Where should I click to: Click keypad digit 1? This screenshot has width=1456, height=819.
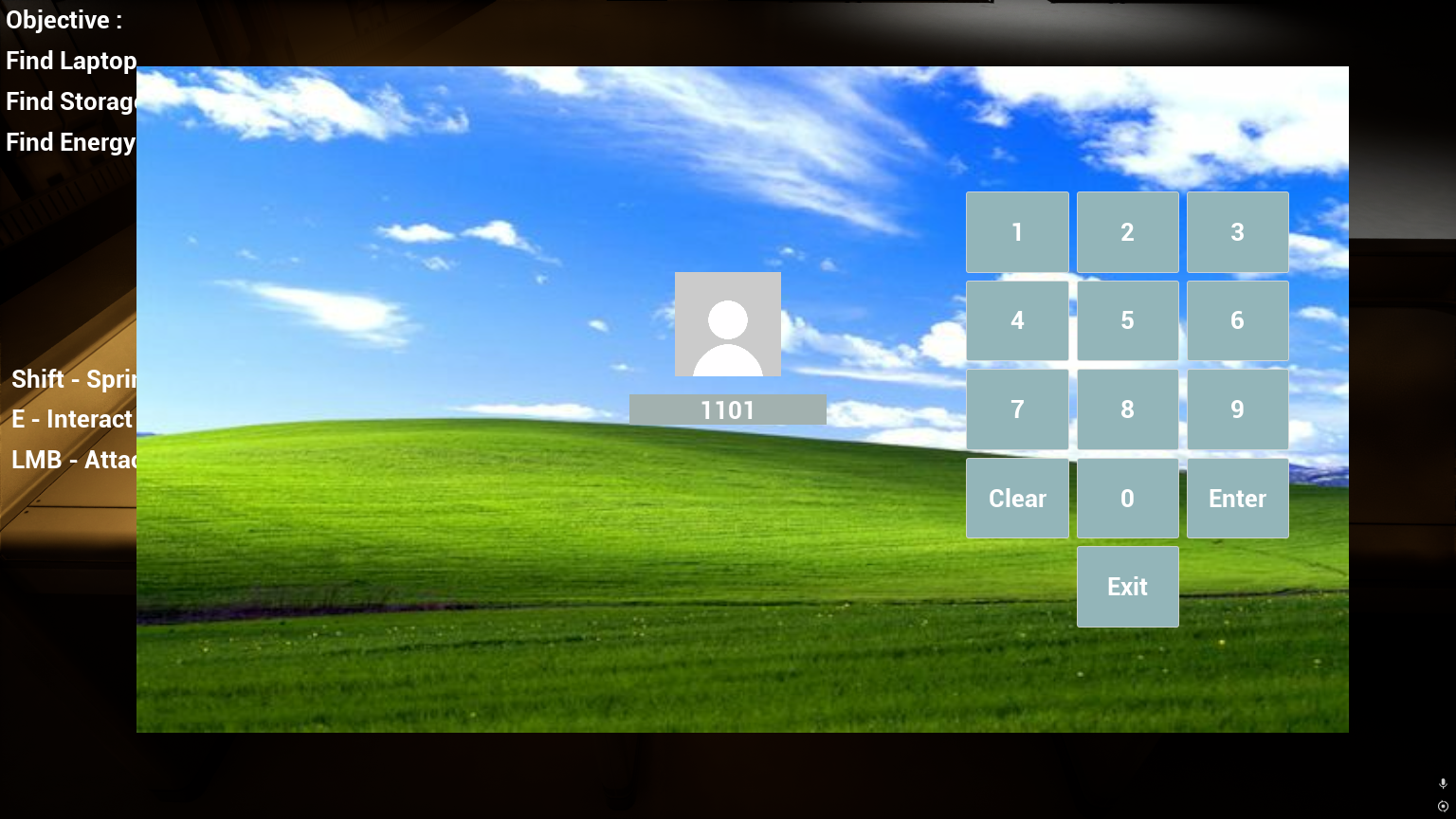tap(1017, 232)
